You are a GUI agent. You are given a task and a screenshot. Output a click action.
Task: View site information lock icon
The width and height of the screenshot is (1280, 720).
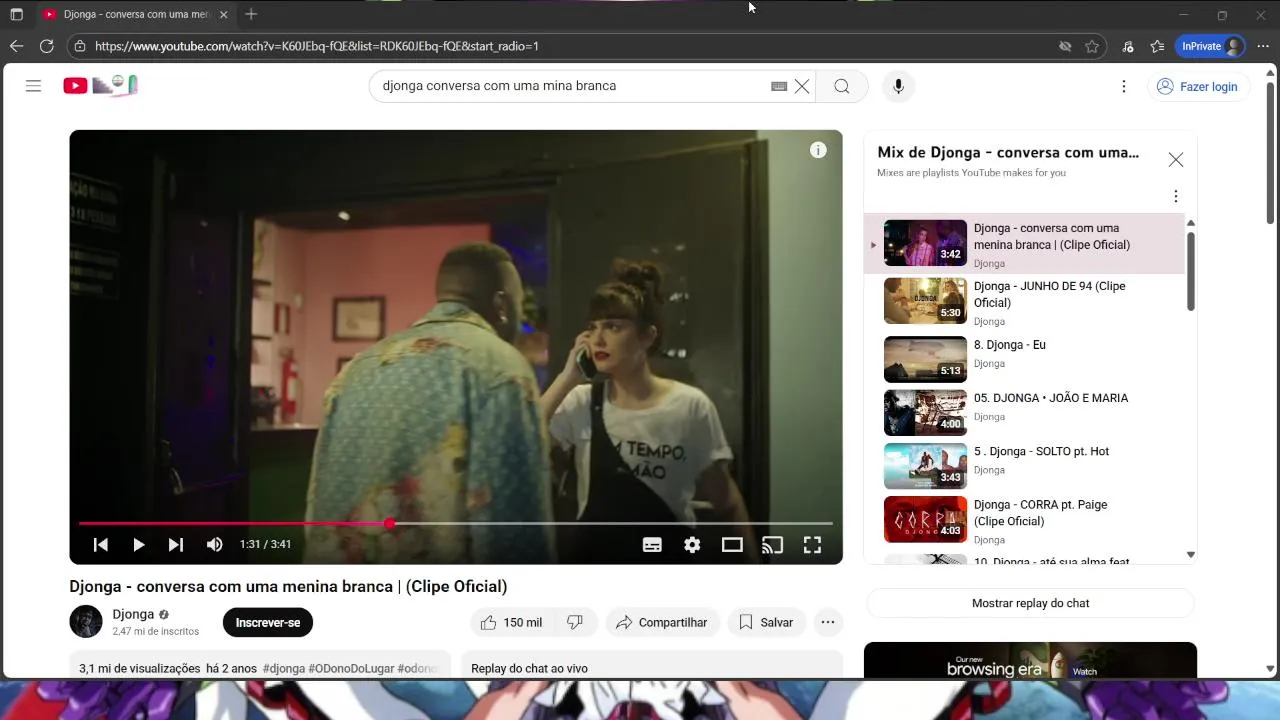[x=80, y=46]
